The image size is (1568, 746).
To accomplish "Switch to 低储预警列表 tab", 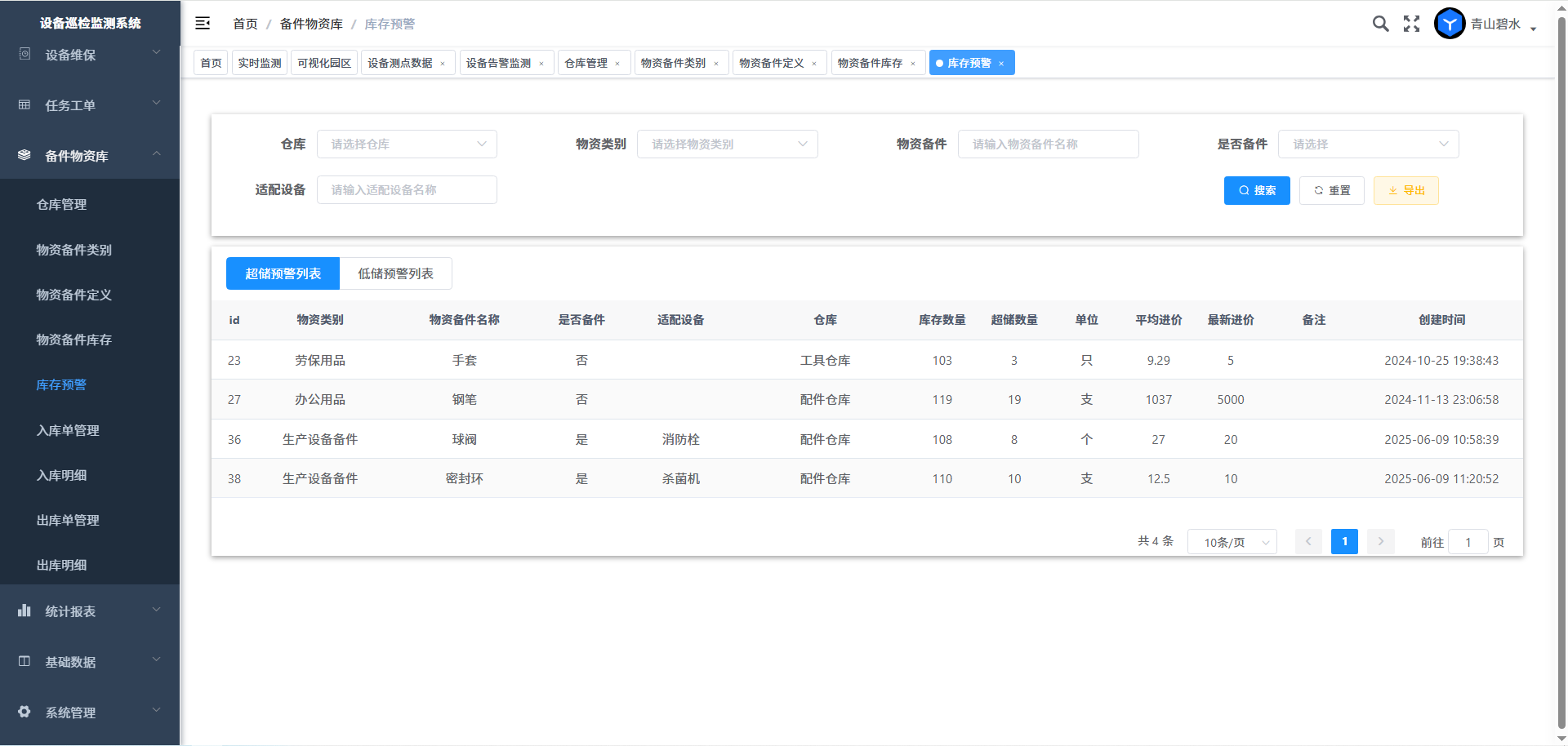I will tap(395, 273).
